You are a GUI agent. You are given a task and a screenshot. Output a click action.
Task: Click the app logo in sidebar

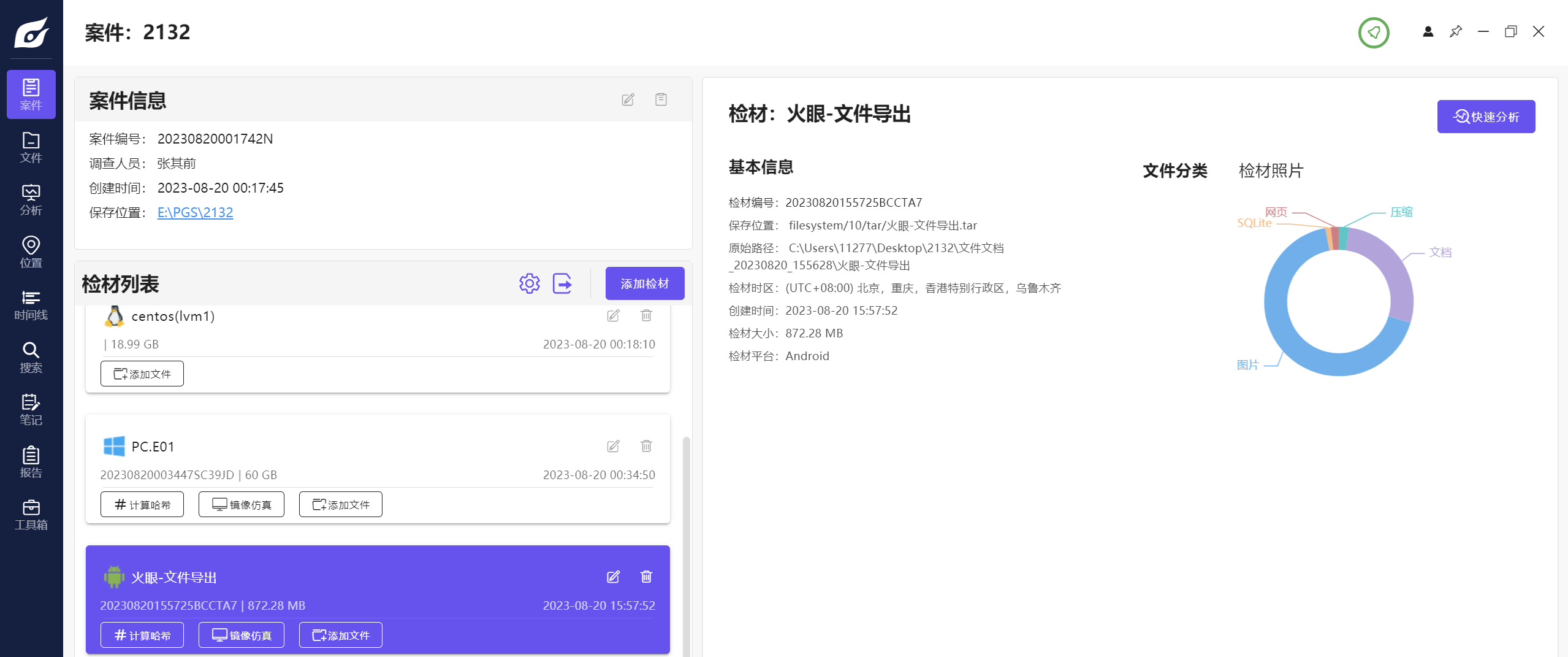tap(31, 32)
